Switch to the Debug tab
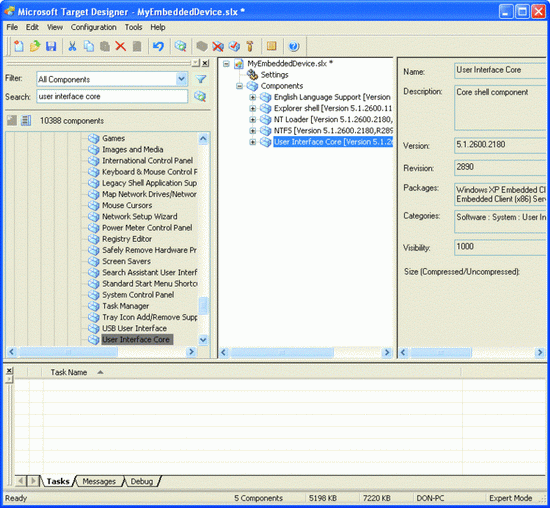Image resolution: width=550 pixels, height=508 pixels. [x=142, y=481]
